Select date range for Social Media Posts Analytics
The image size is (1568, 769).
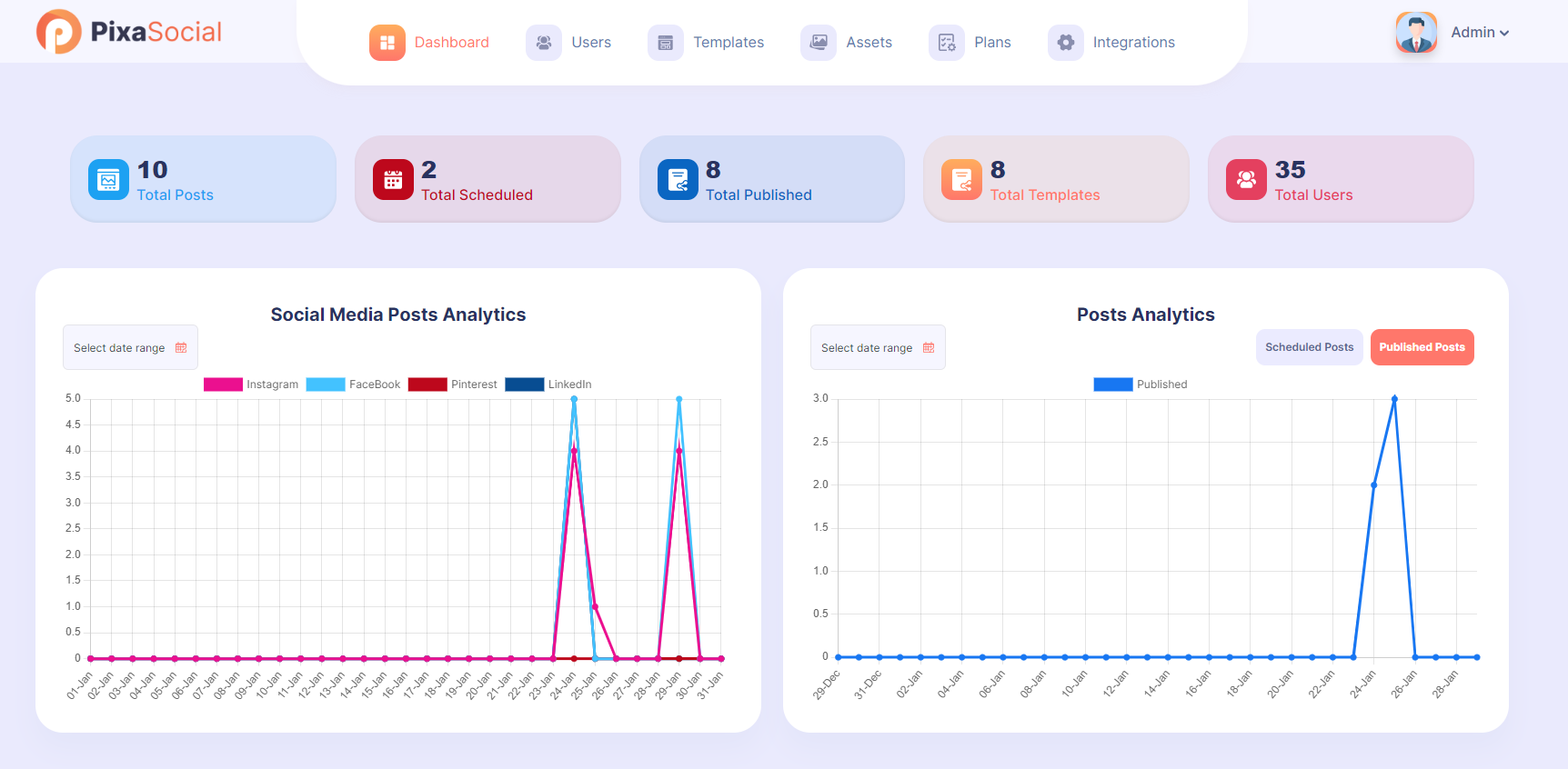(130, 347)
